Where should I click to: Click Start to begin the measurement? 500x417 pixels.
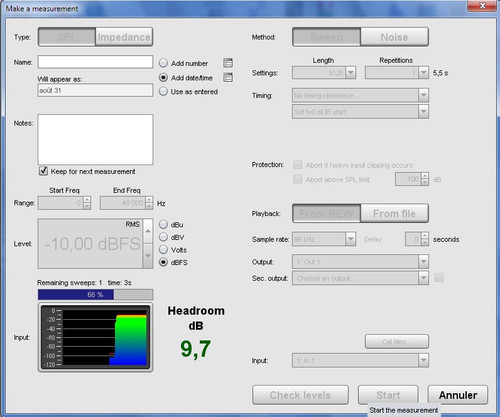(388, 395)
